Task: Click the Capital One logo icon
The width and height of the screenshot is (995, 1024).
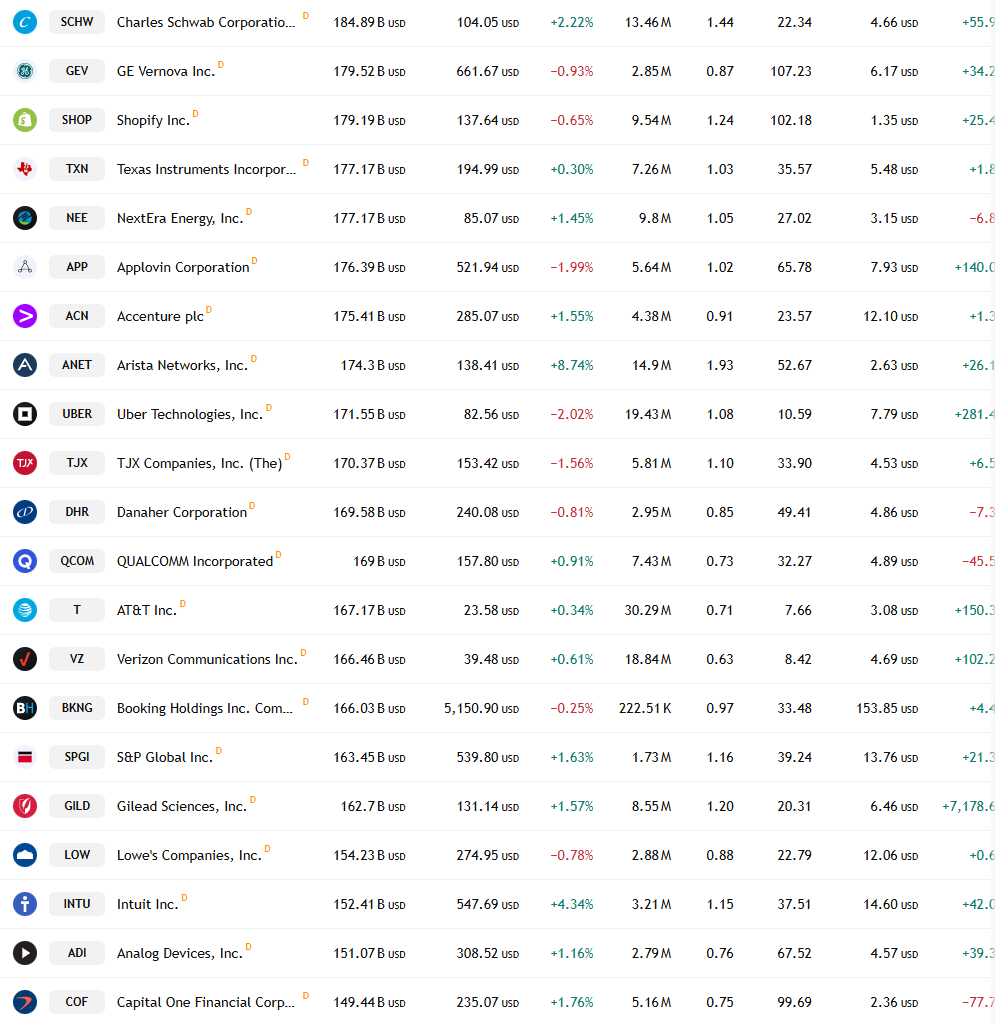Action: coord(25,1002)
